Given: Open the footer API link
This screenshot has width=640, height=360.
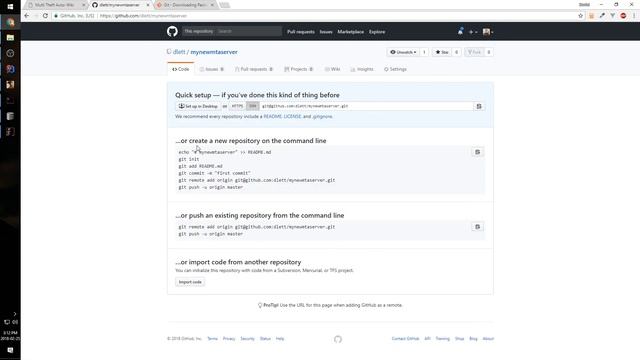Looking at the screenshot, I should [427, 339].
